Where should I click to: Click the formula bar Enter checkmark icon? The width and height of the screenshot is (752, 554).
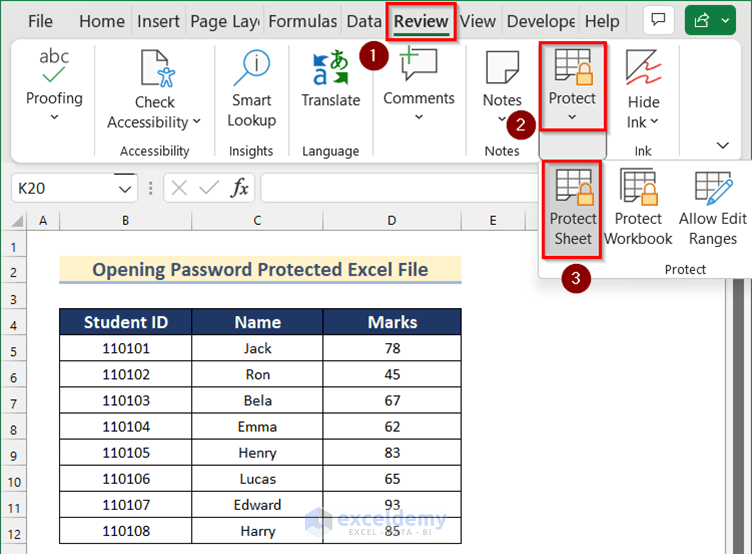coord(209,188)
